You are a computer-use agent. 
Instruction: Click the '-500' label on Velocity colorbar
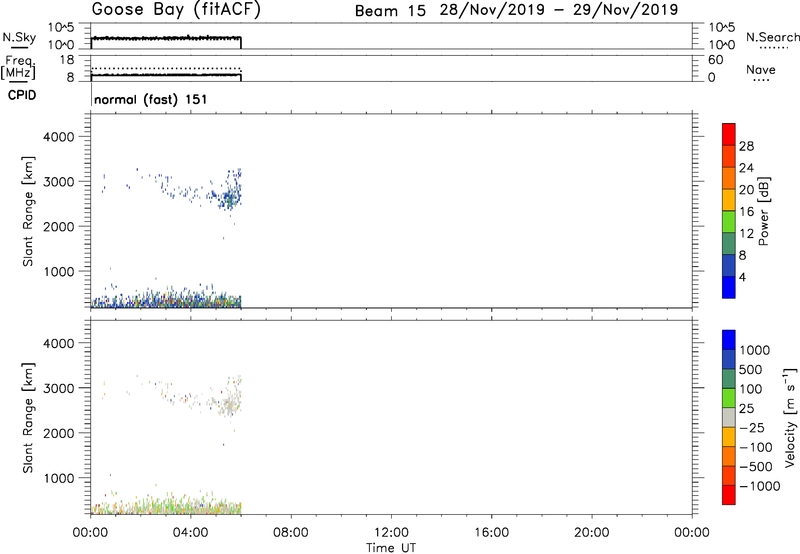pos(756,466)
